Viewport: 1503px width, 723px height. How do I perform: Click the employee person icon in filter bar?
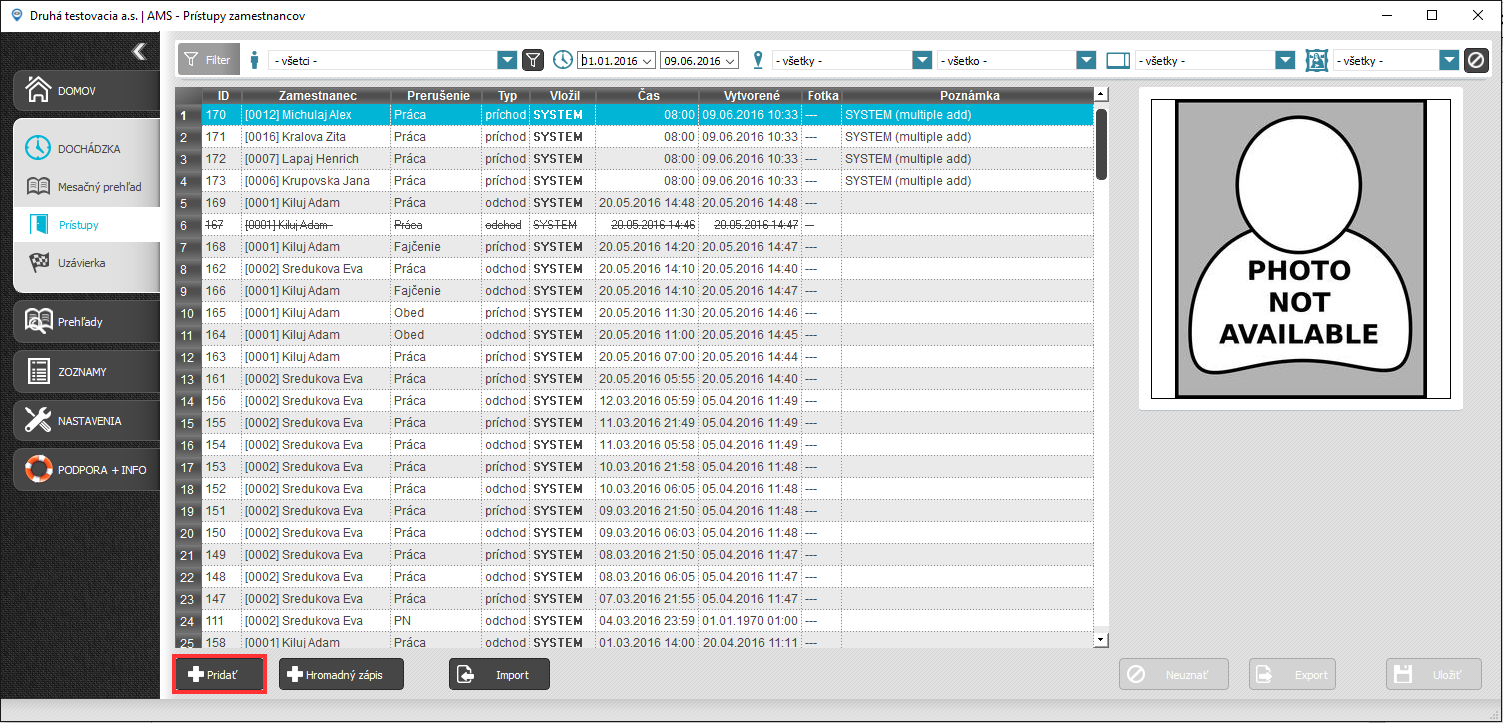(254, 60)
